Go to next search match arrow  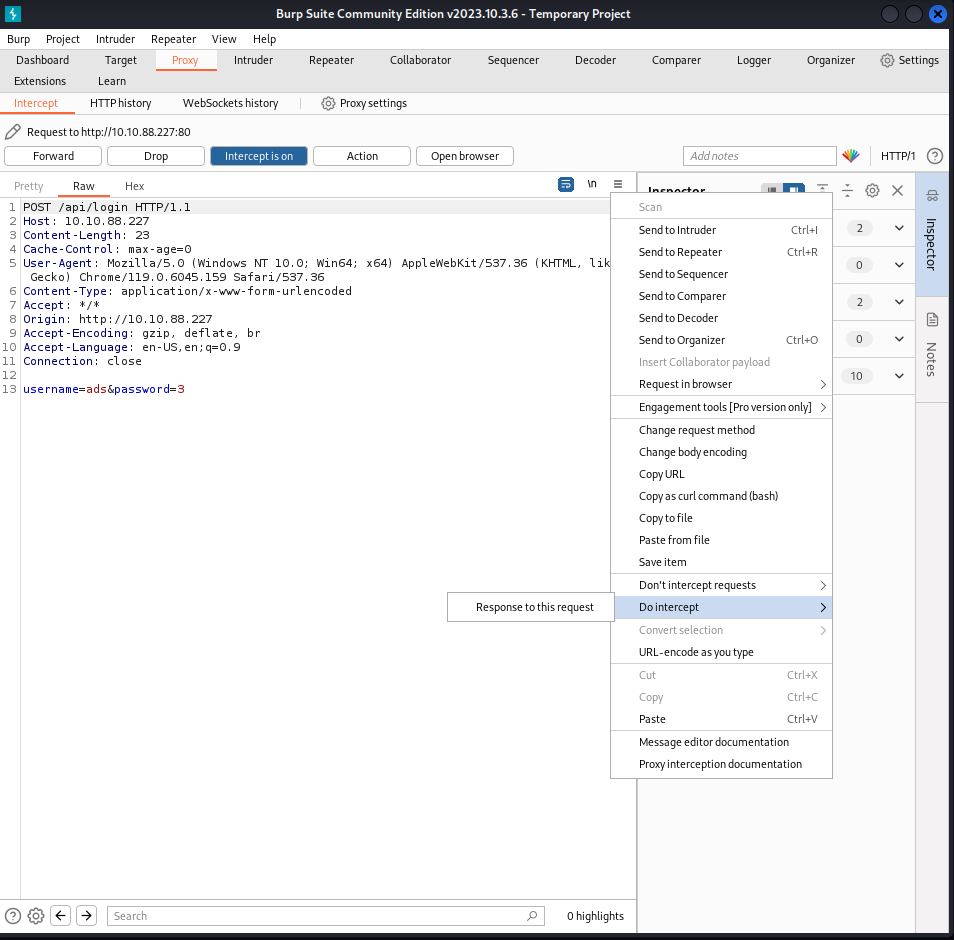click(86, 916)
